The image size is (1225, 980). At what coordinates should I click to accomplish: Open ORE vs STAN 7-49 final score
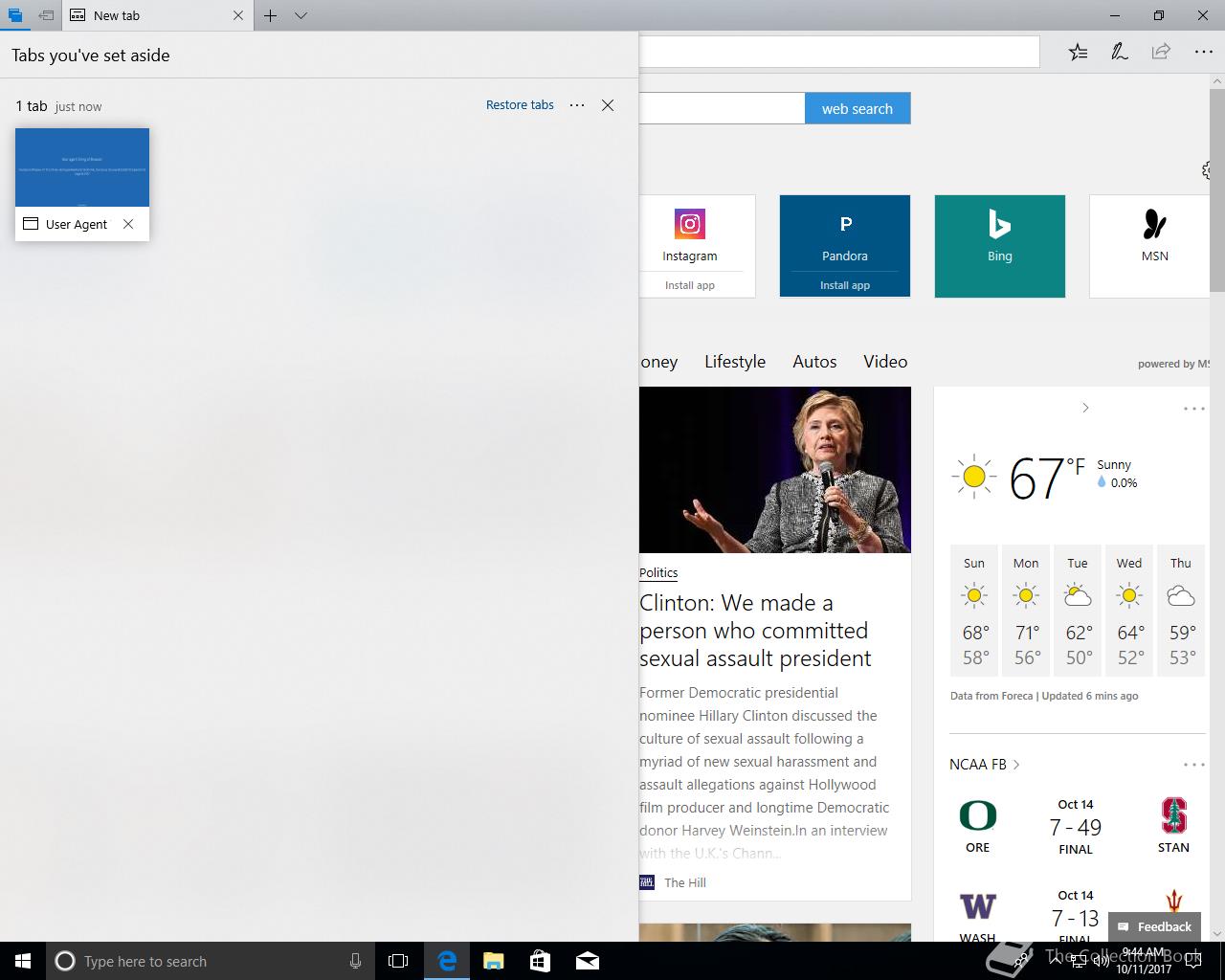tap(1076, 827)
